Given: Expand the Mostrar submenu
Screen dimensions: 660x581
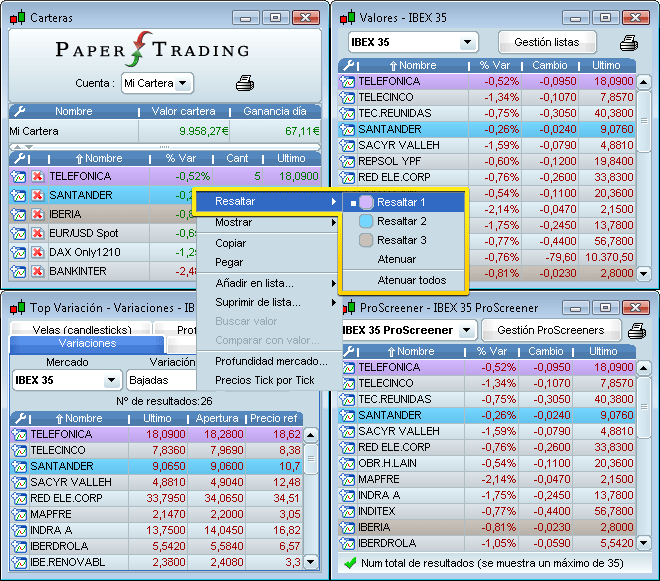Looking at the screenshot, I should (268, 222).
